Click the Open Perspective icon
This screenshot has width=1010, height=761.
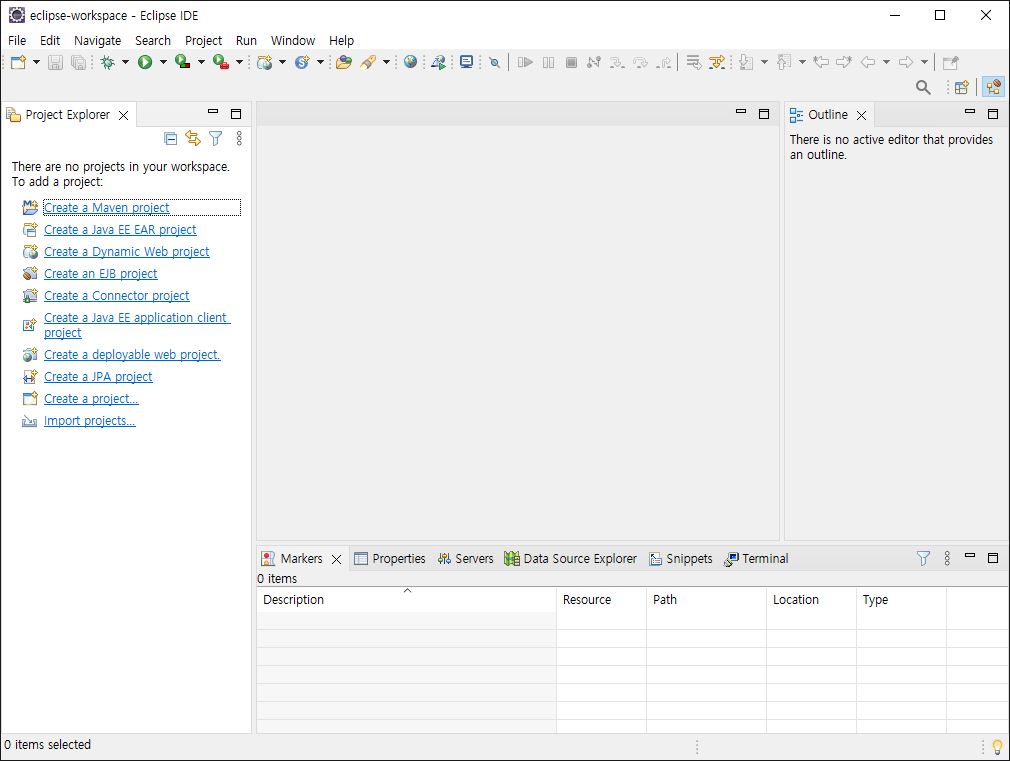click(x=962, y=87)
